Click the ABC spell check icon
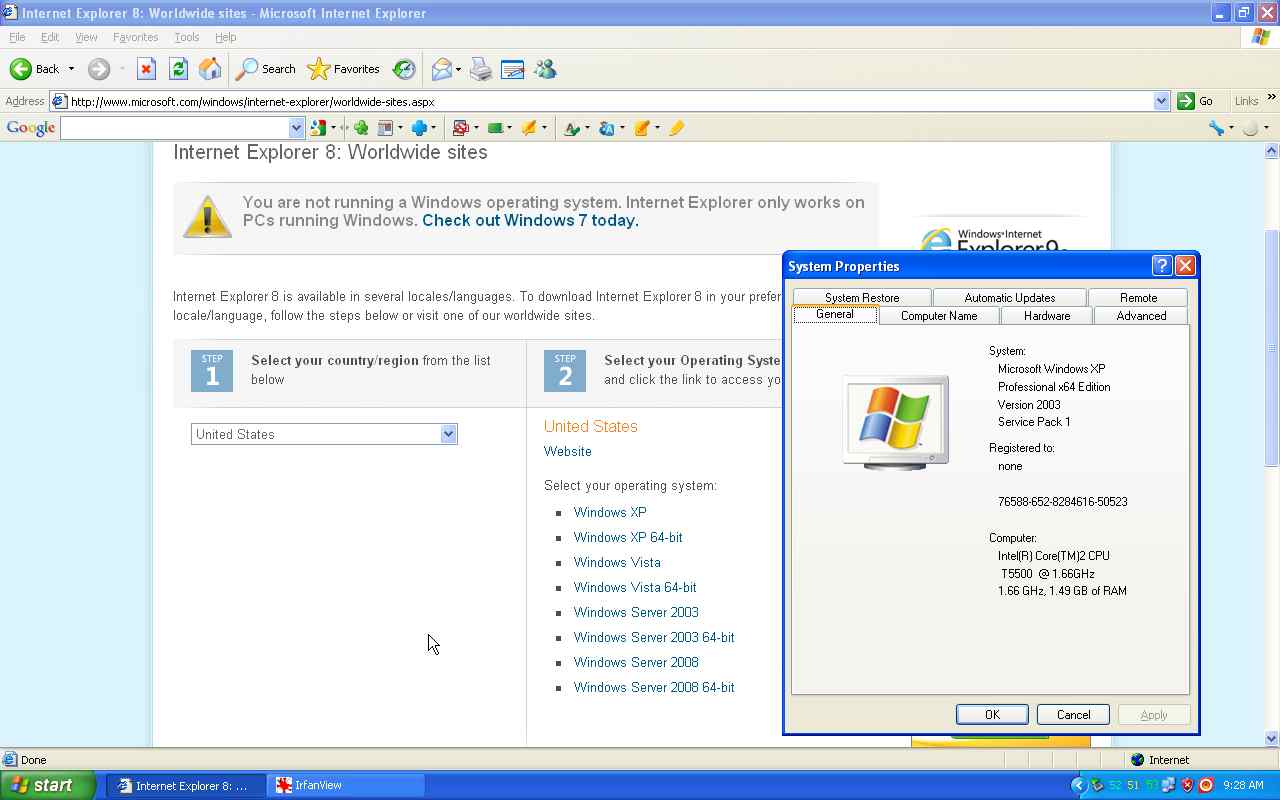The width and height of the screenshot is (1280, 800). [572, 128]
